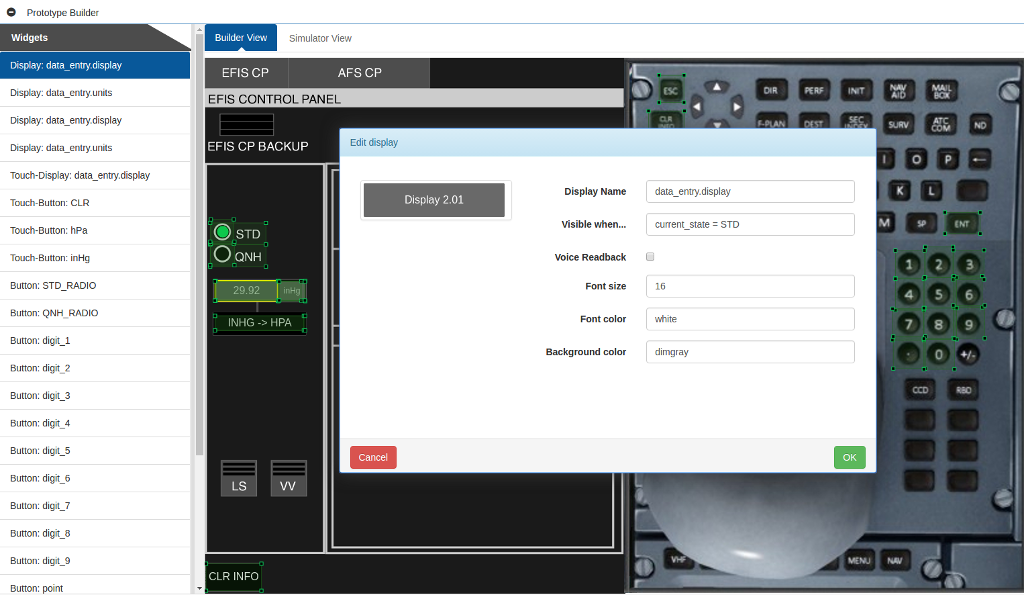The height and width of the screenshot is (595, 1024).
Task: Click digit 9 on the numeric keypad
Action: click(968, 324)
